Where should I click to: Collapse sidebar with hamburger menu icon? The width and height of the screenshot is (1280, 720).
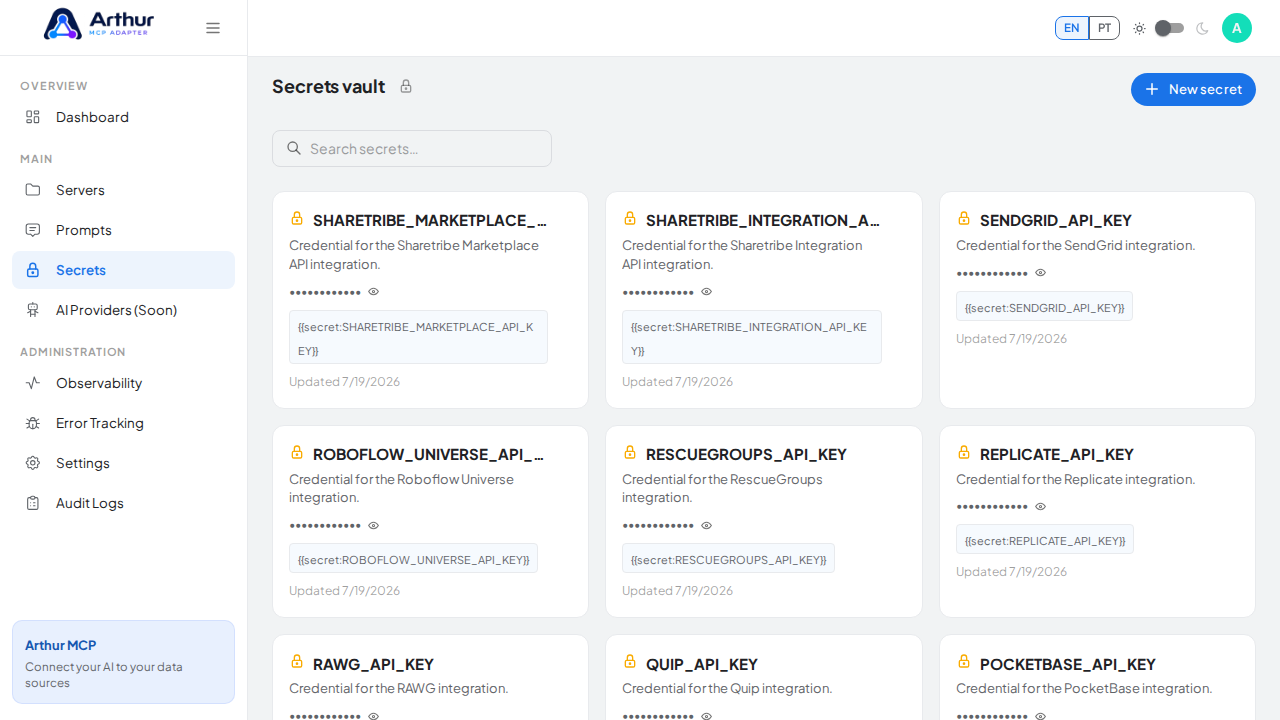(x=213, y=28)
